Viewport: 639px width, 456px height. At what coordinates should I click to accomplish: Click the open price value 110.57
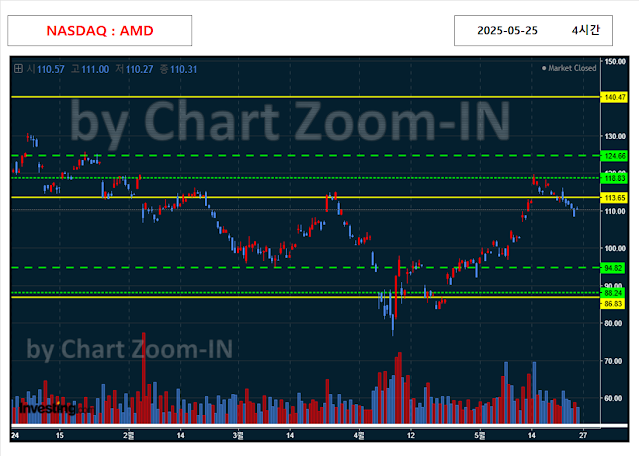pyautogui.click(x=51, y=69)
